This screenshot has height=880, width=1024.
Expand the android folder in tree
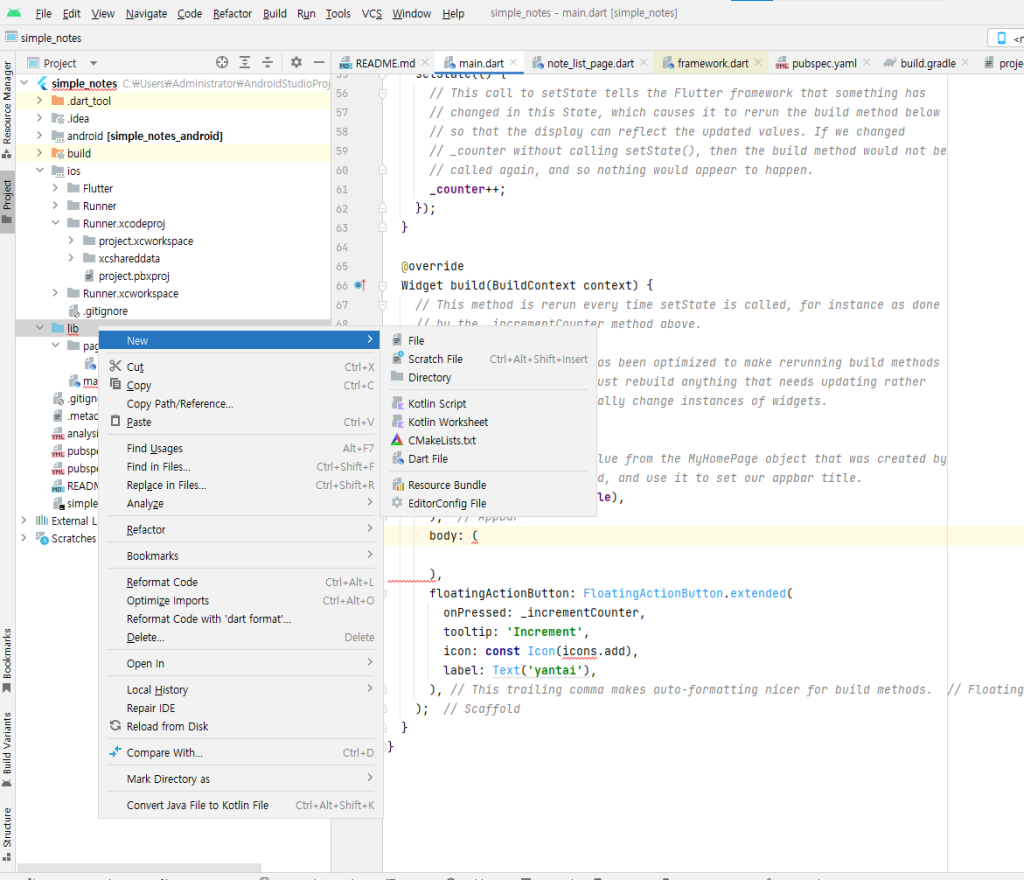click(39, 136)
